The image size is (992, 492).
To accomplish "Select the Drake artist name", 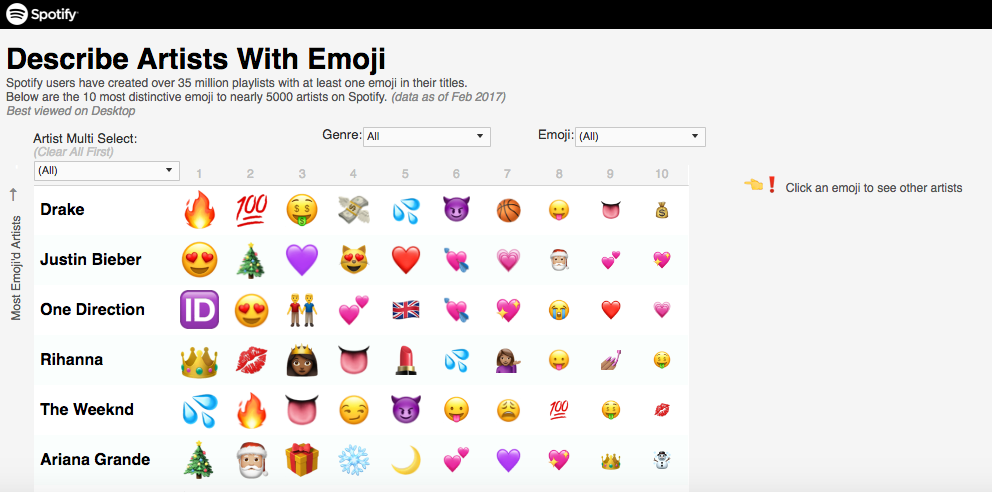I will 62,209.
